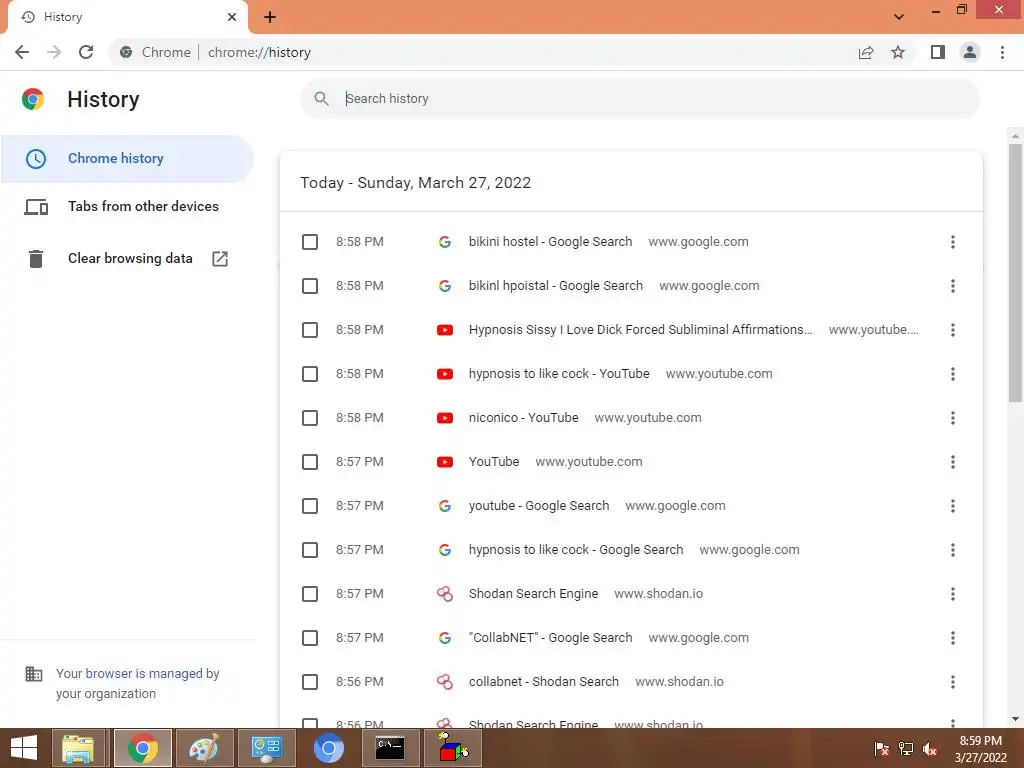Viewport: 1024px width, 768px height.
Task: Select the History tab
Action: pos(127,17)
